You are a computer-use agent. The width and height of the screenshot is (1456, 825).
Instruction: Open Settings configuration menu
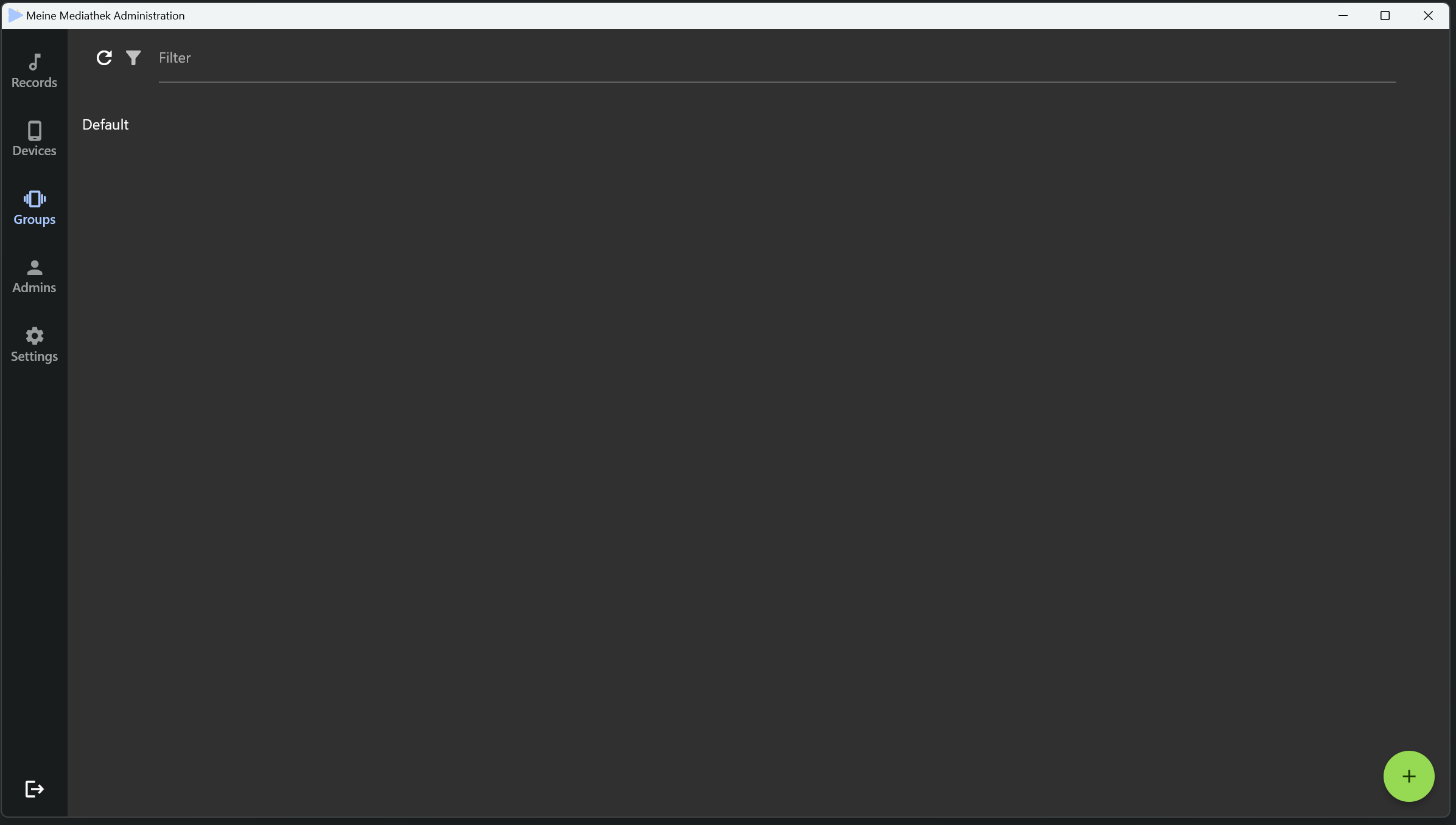(x=34, y=344)
